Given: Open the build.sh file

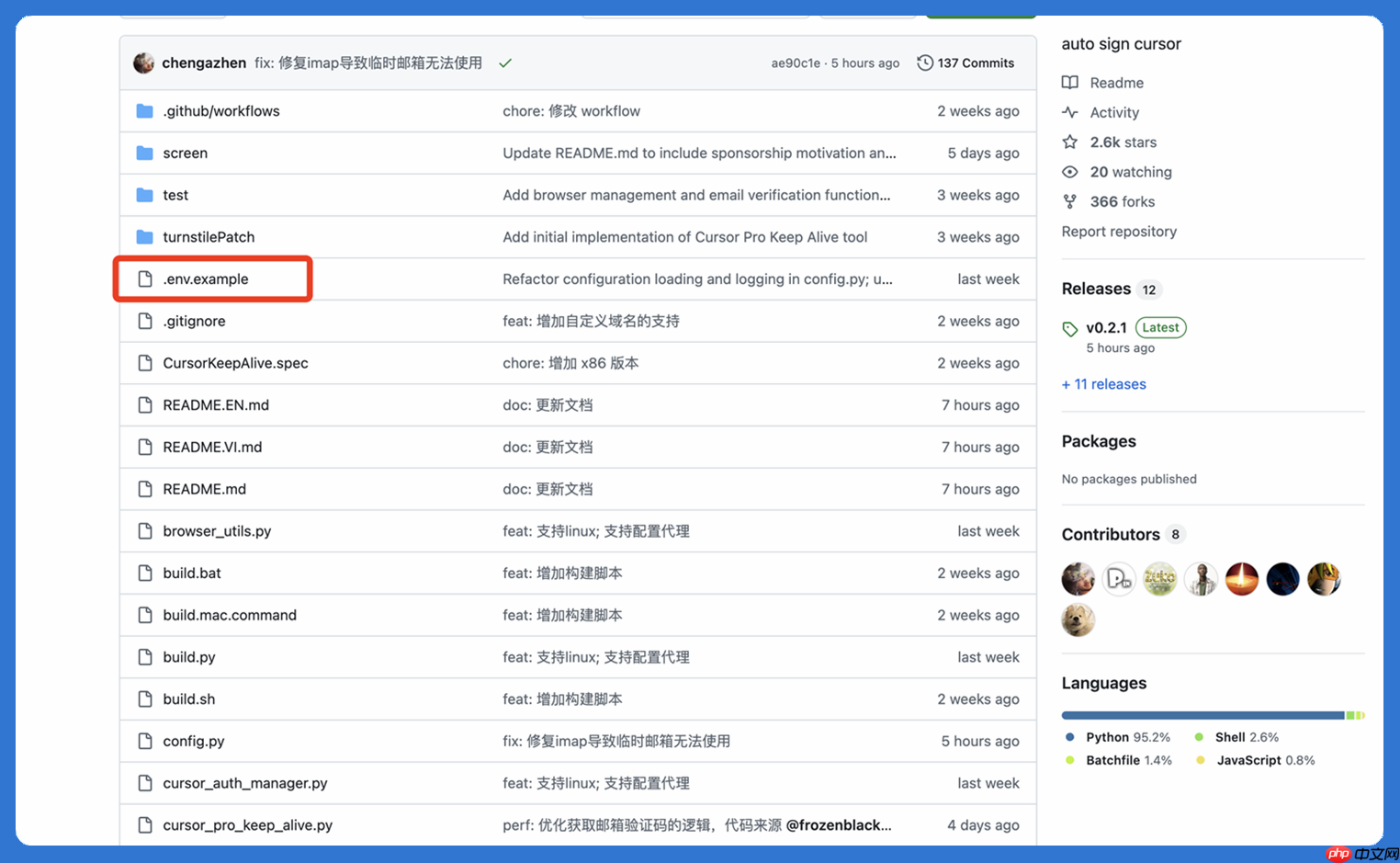Looking at the screenshot, I should 189,699.
